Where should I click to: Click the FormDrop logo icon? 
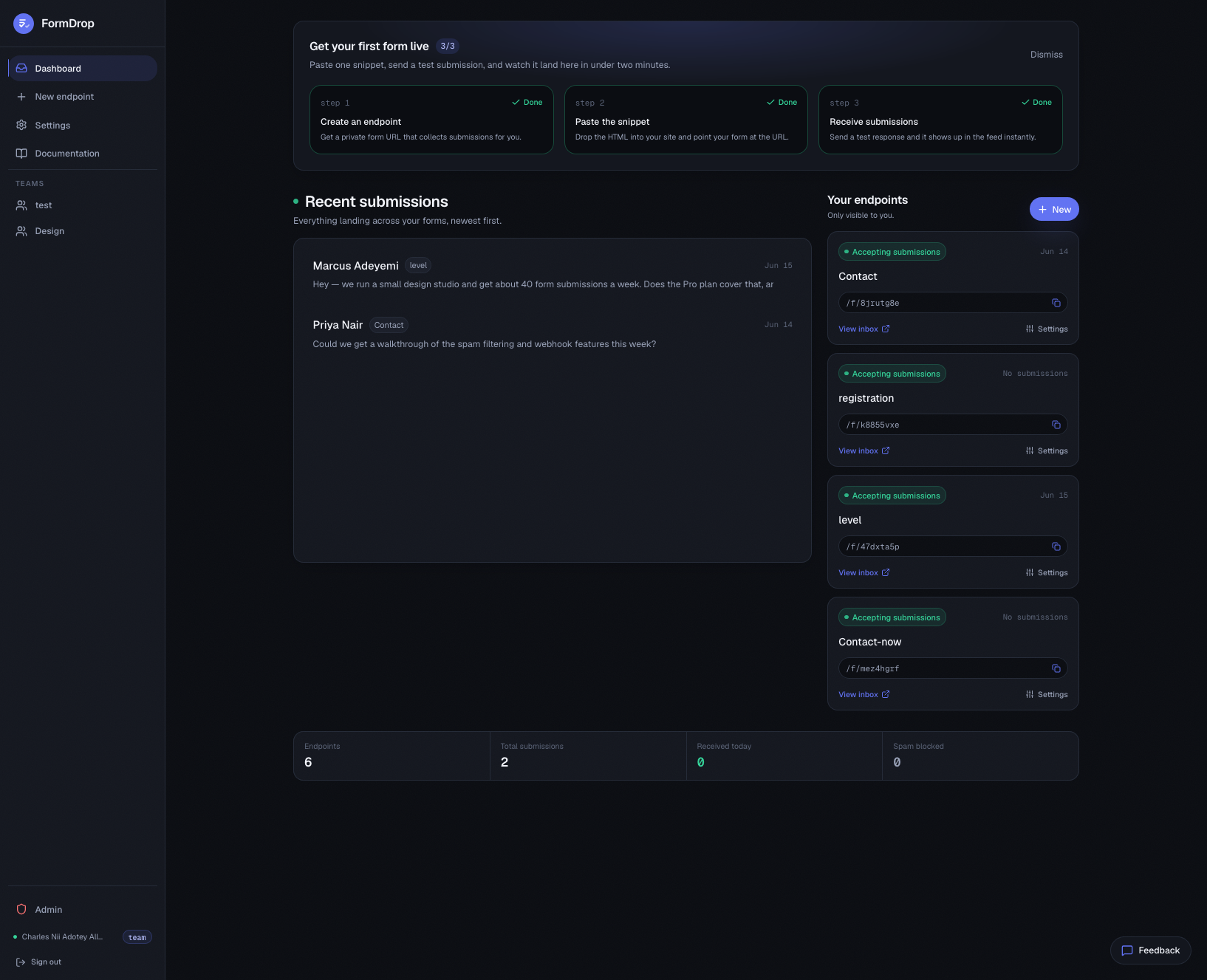tap(24, 24)
